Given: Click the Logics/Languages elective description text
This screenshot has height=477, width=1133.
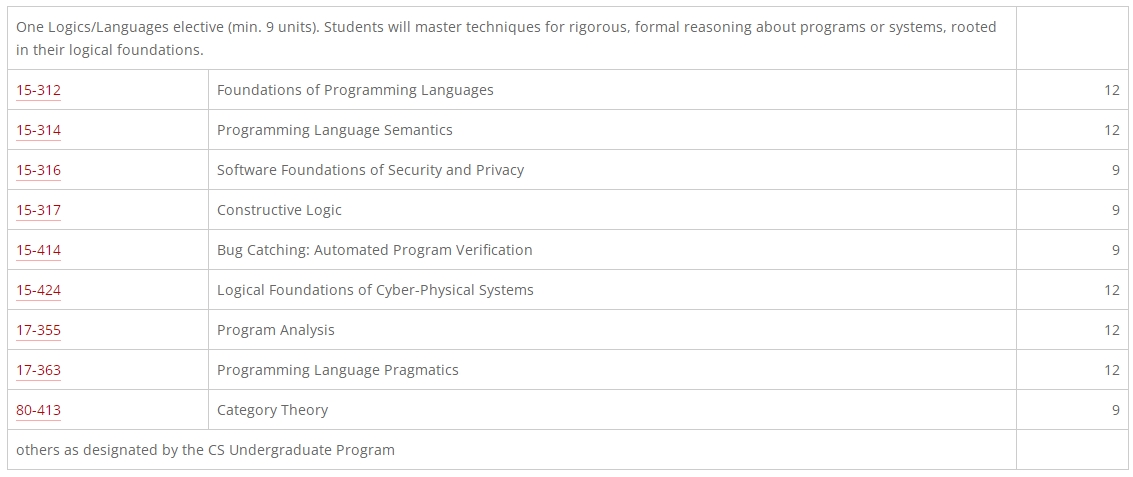Looking at the screenshot, I should pyautogui.click(x=506, y=38).
